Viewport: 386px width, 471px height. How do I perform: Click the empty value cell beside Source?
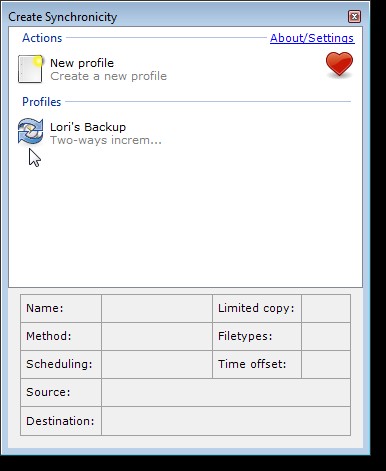click(x=226, y=392)
